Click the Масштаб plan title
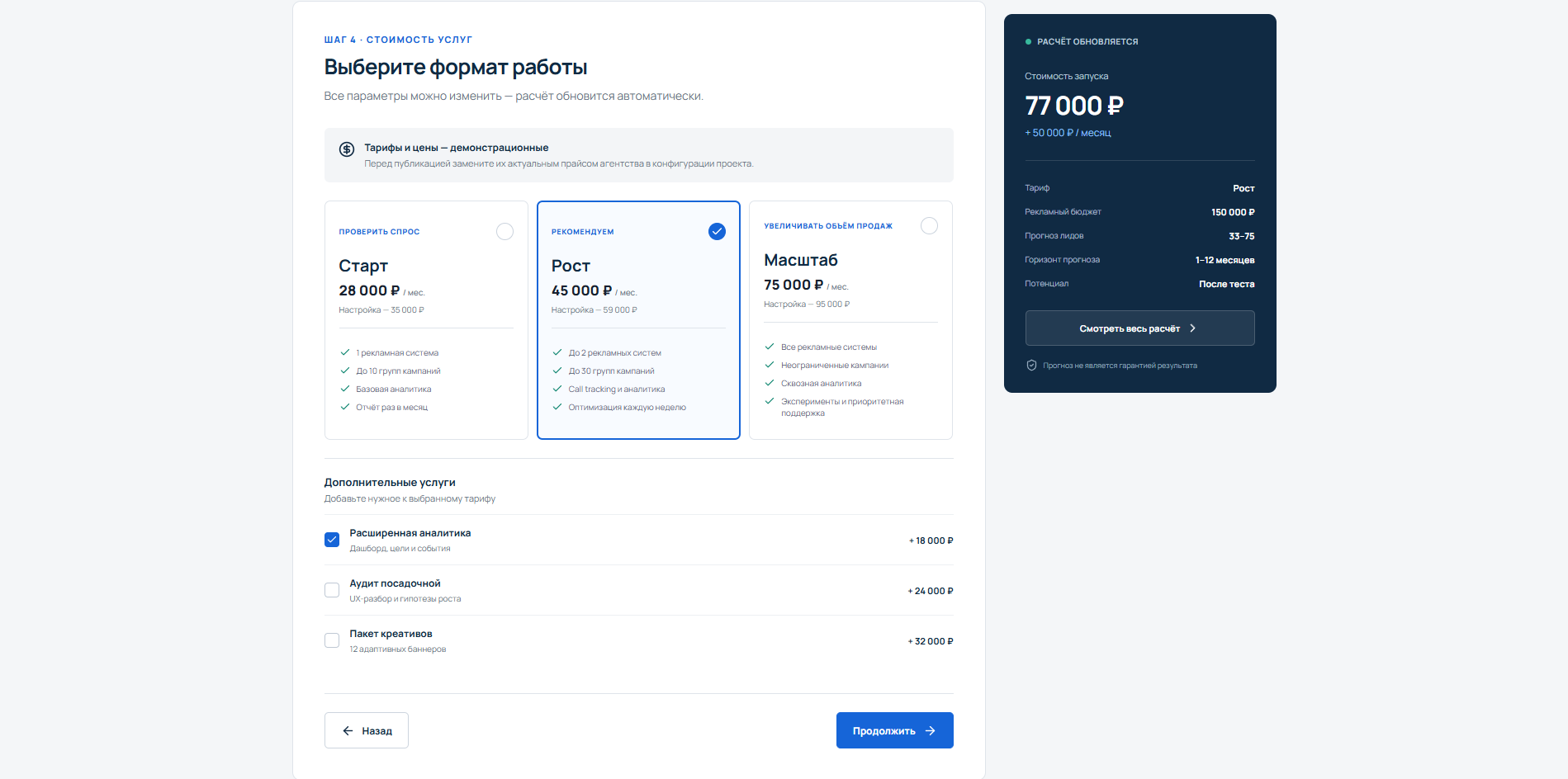The height and width of the screenshot is (779, 1568). 801,260
